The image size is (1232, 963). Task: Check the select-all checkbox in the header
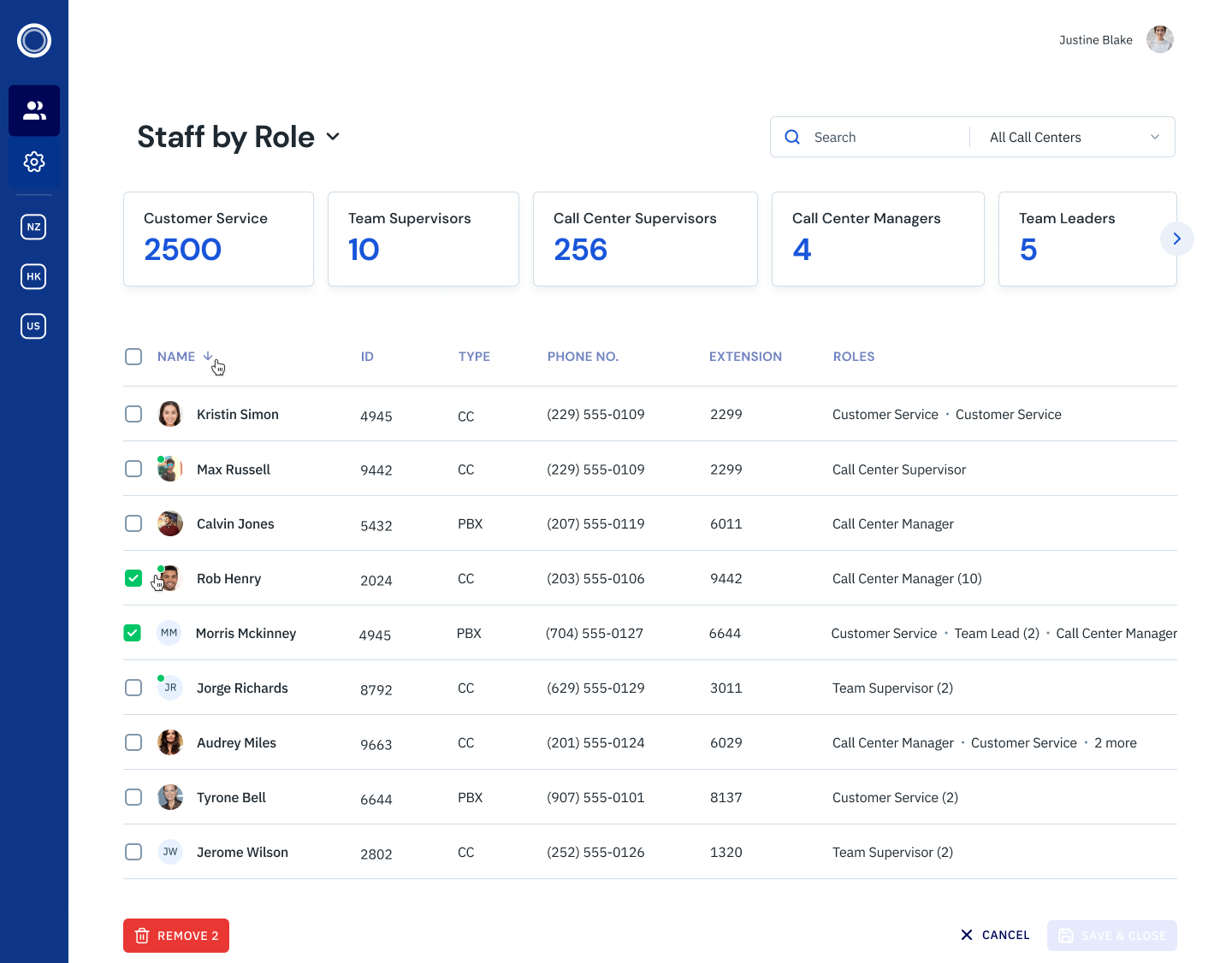point(133,357)
